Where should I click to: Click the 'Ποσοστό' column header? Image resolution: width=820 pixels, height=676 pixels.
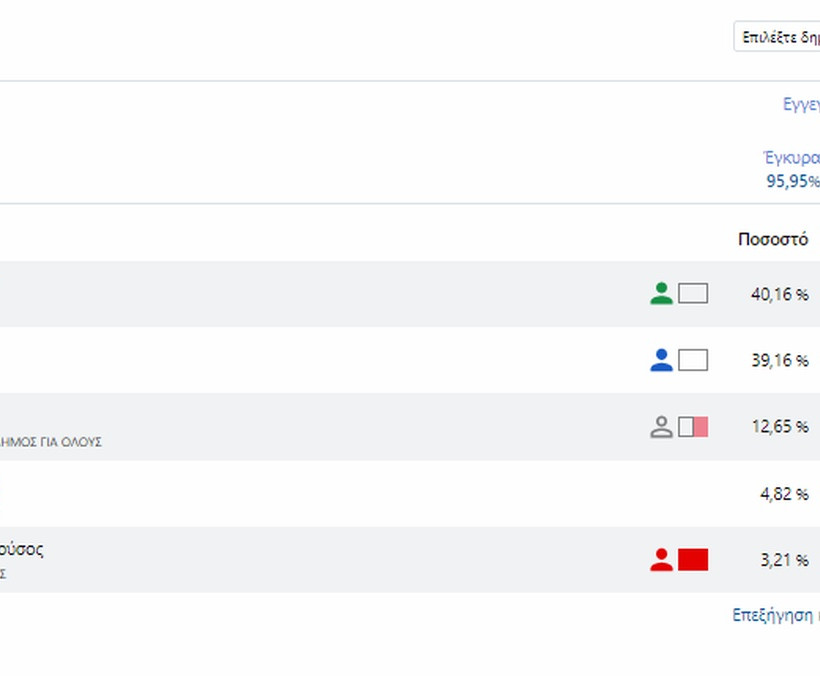pos(773,240)
